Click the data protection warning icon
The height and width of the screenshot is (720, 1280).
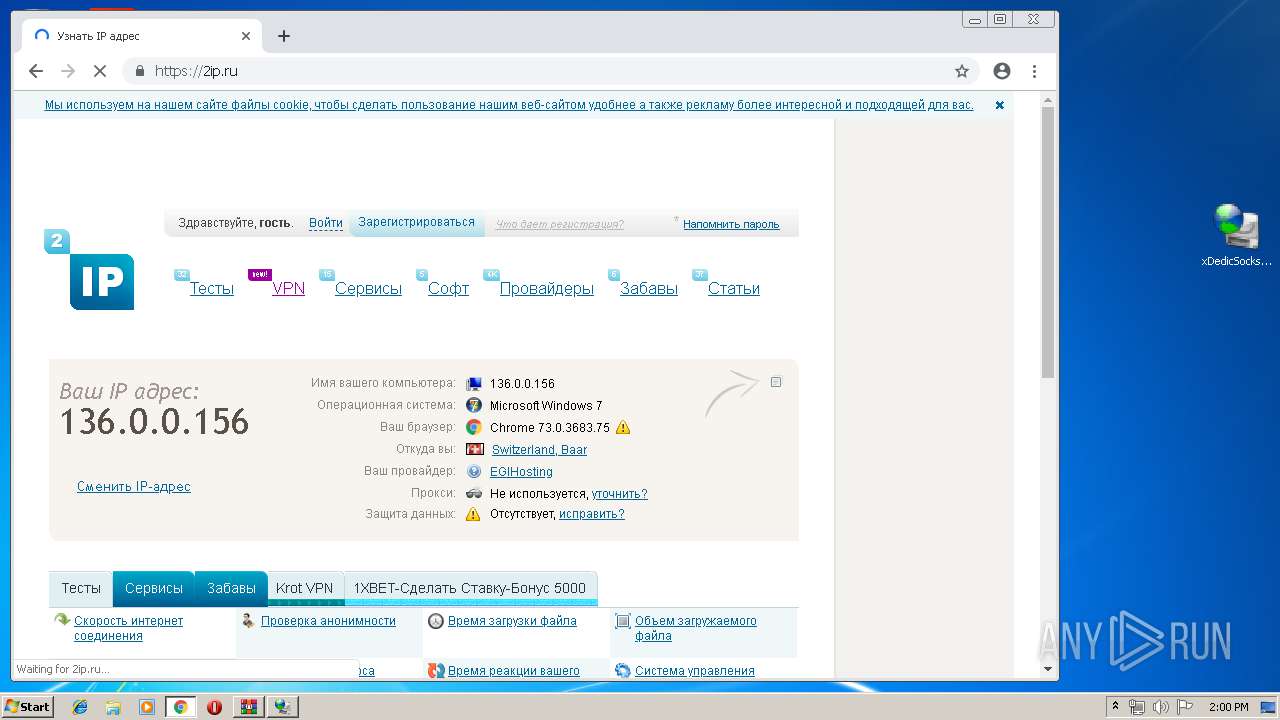(x=474, y=514)
